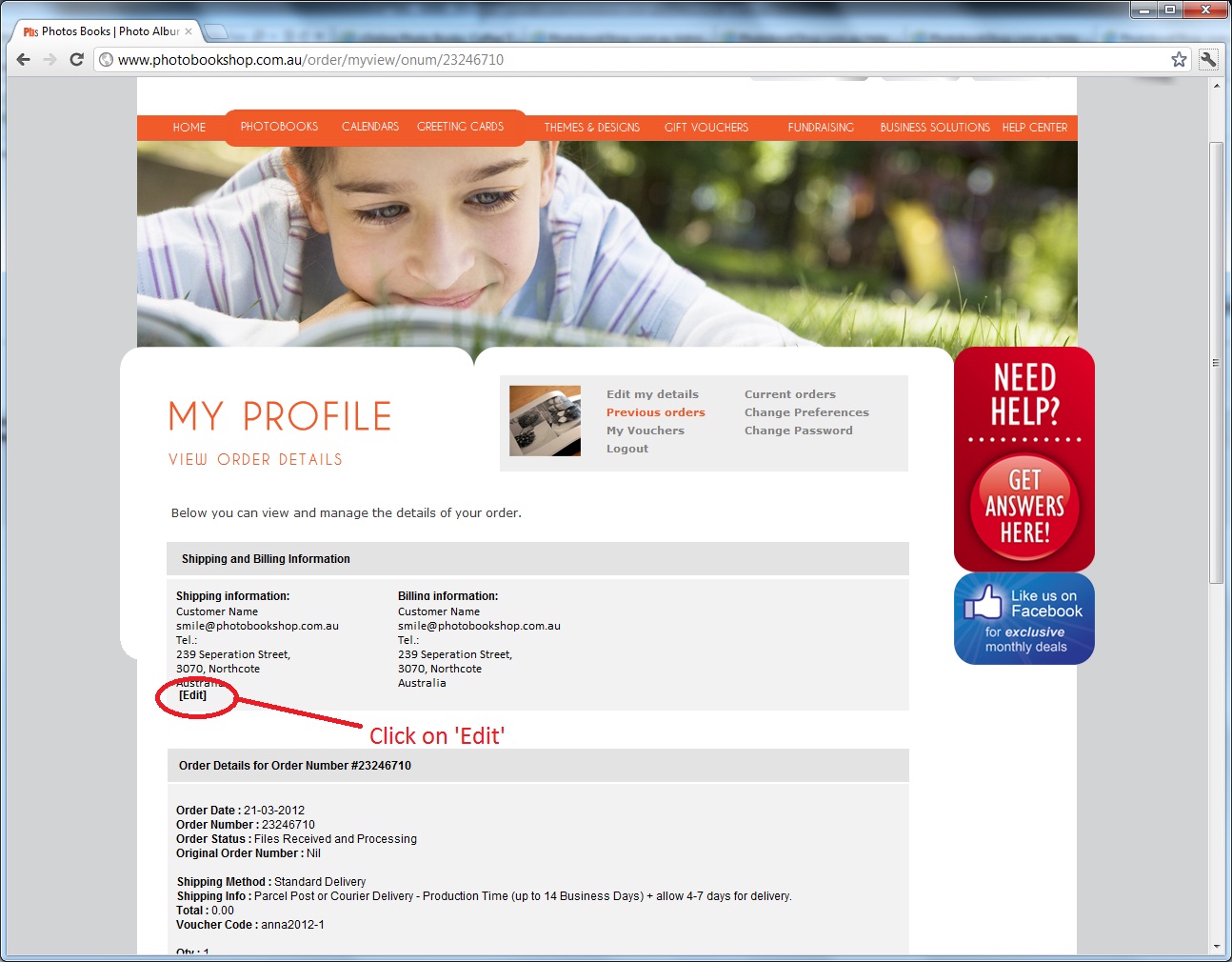
Task: Click the Edit my details link
Action: (x=652, y=394)
